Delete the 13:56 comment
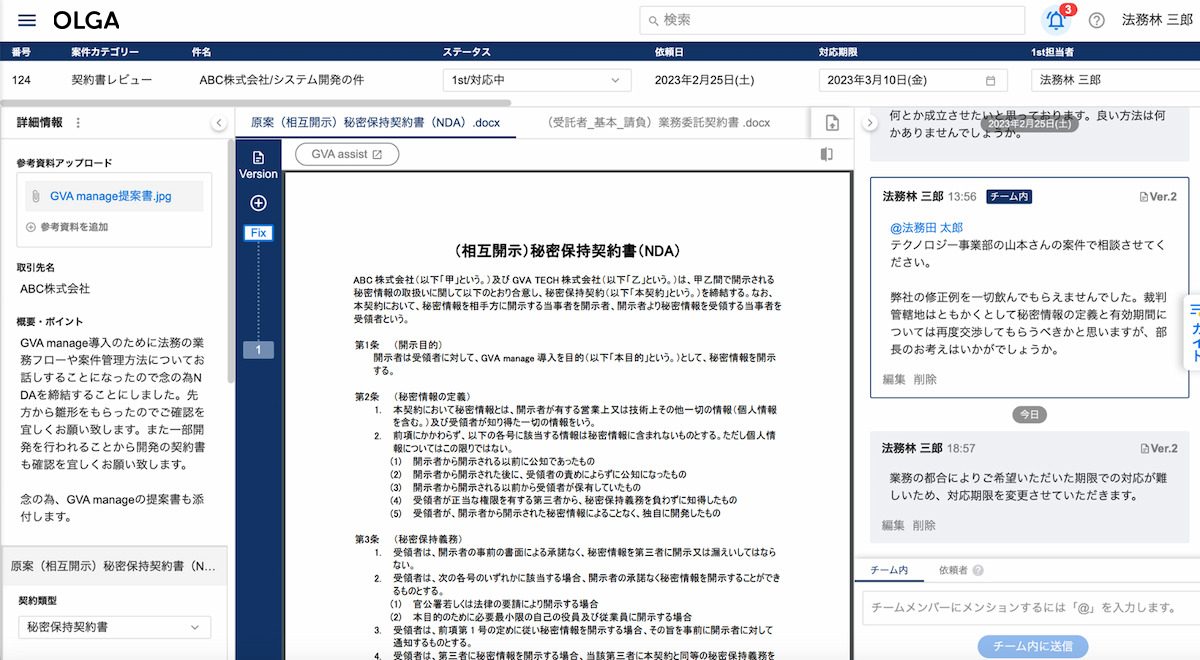 925,379
